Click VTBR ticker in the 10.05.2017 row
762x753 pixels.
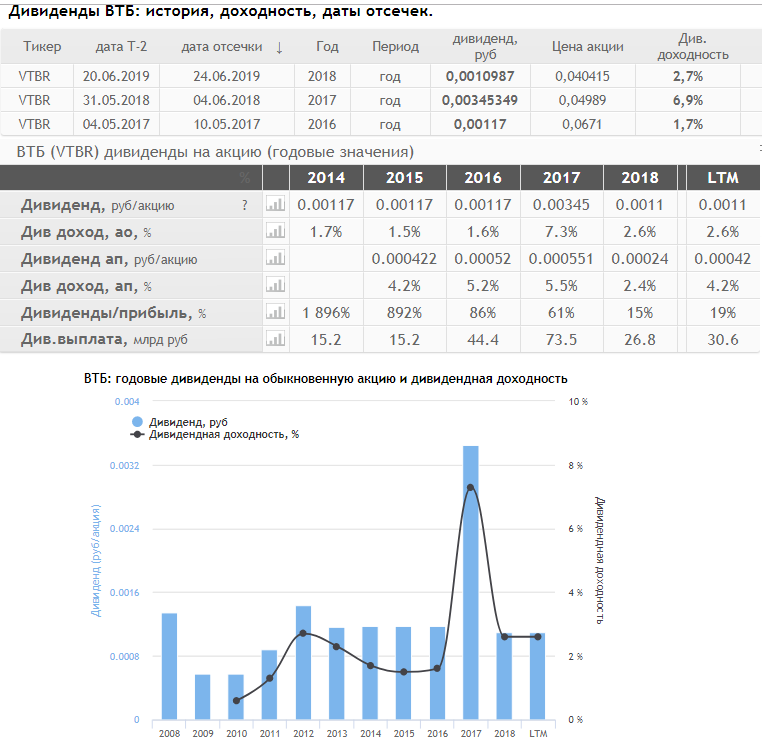coord(34,124)
